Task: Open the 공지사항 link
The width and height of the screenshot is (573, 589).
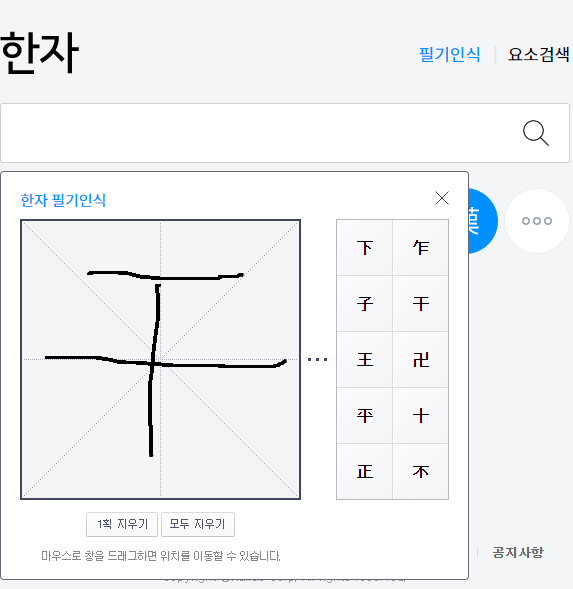Action: [x=518, y=552]
